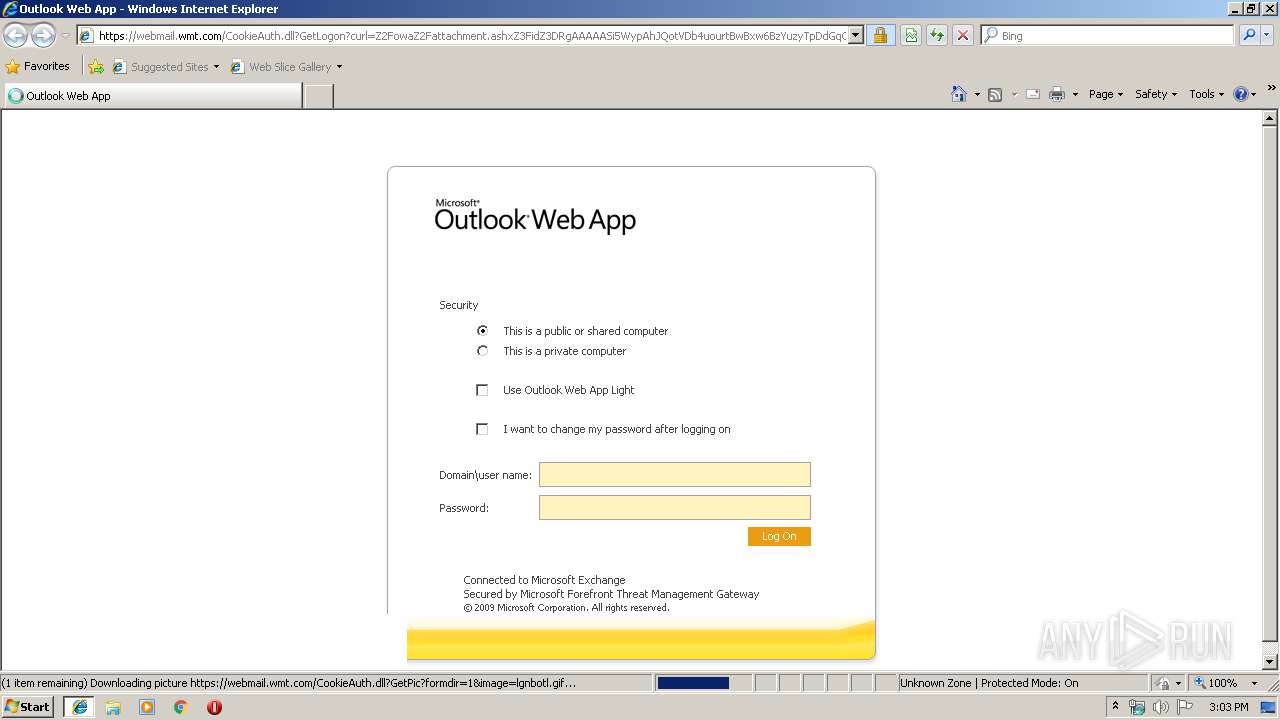Select 'This is a private computer'
1280x720 pixels.
tap(483, 351)
